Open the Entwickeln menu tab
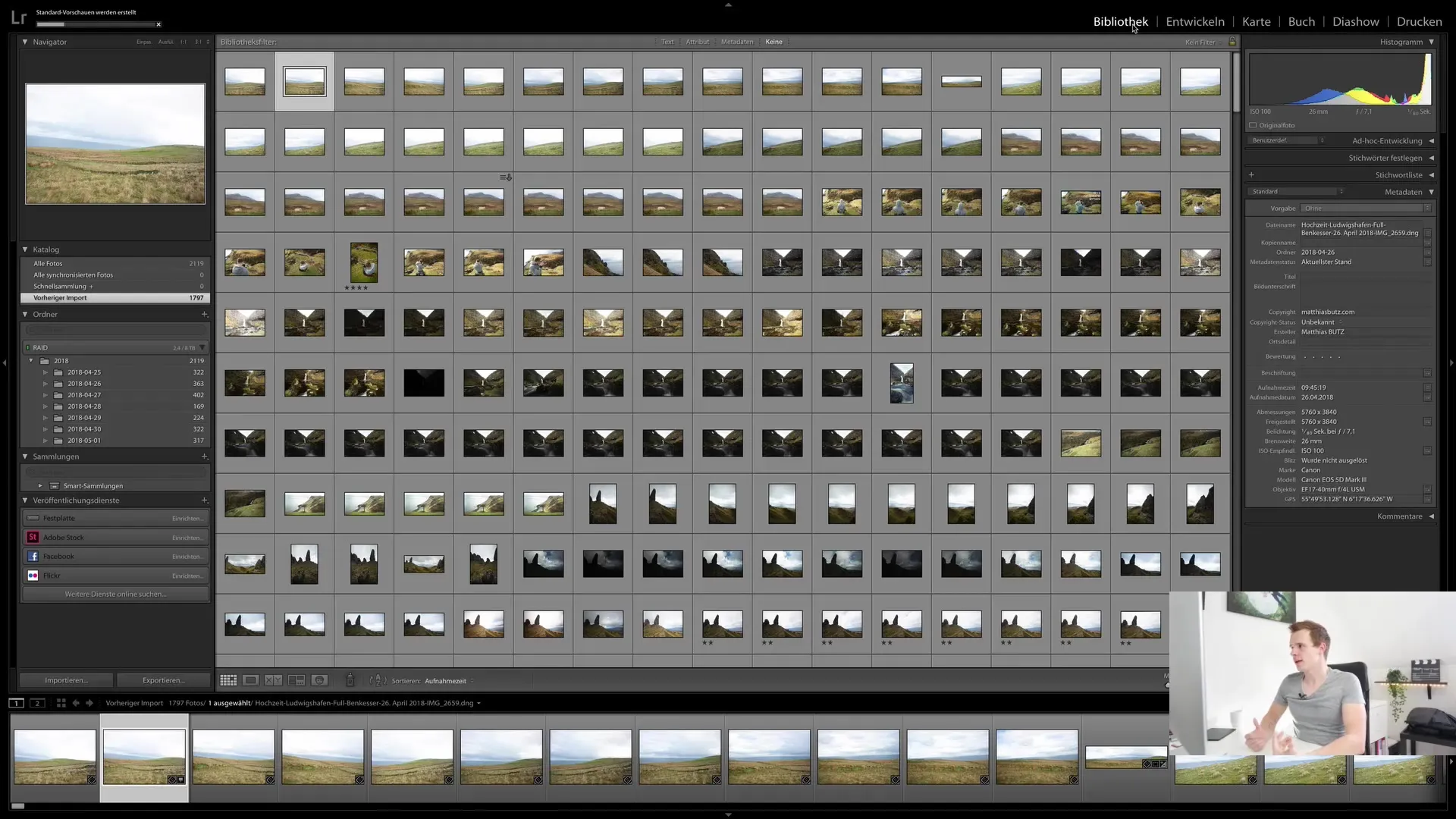 tap(1195, 21)
